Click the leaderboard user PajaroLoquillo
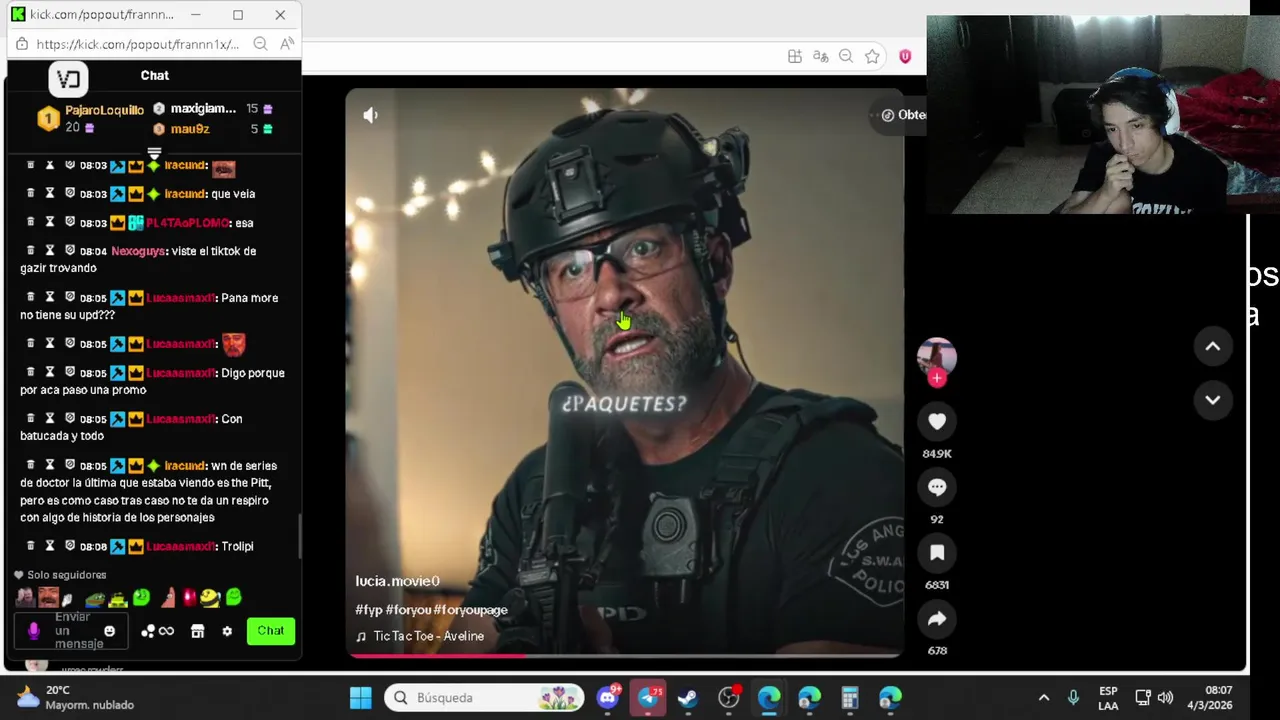Viewport: 1280px width, 720px height. coord(104,110)
